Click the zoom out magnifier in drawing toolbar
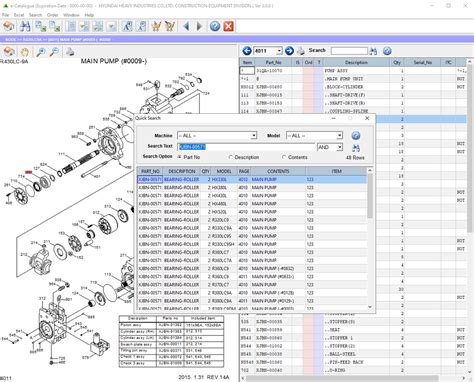The image size is (474, 382). (54, 52)
